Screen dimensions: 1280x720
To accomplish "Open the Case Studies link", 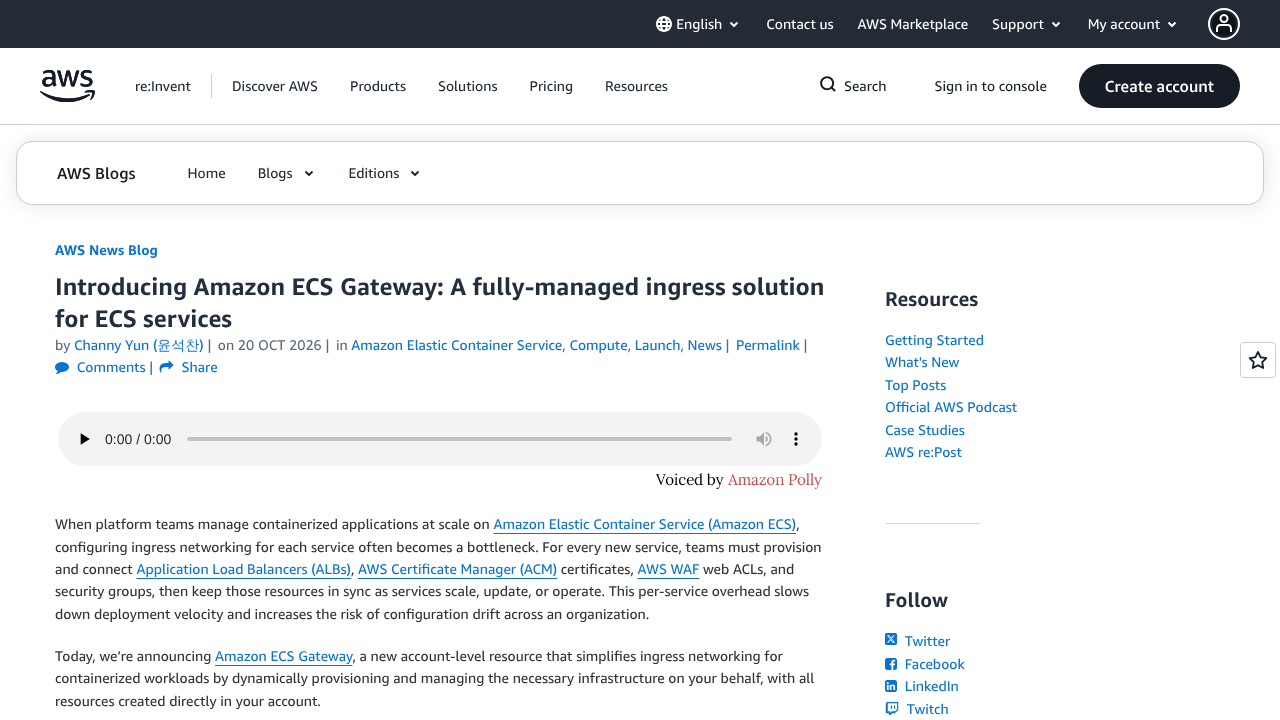I will pos(925,430).
